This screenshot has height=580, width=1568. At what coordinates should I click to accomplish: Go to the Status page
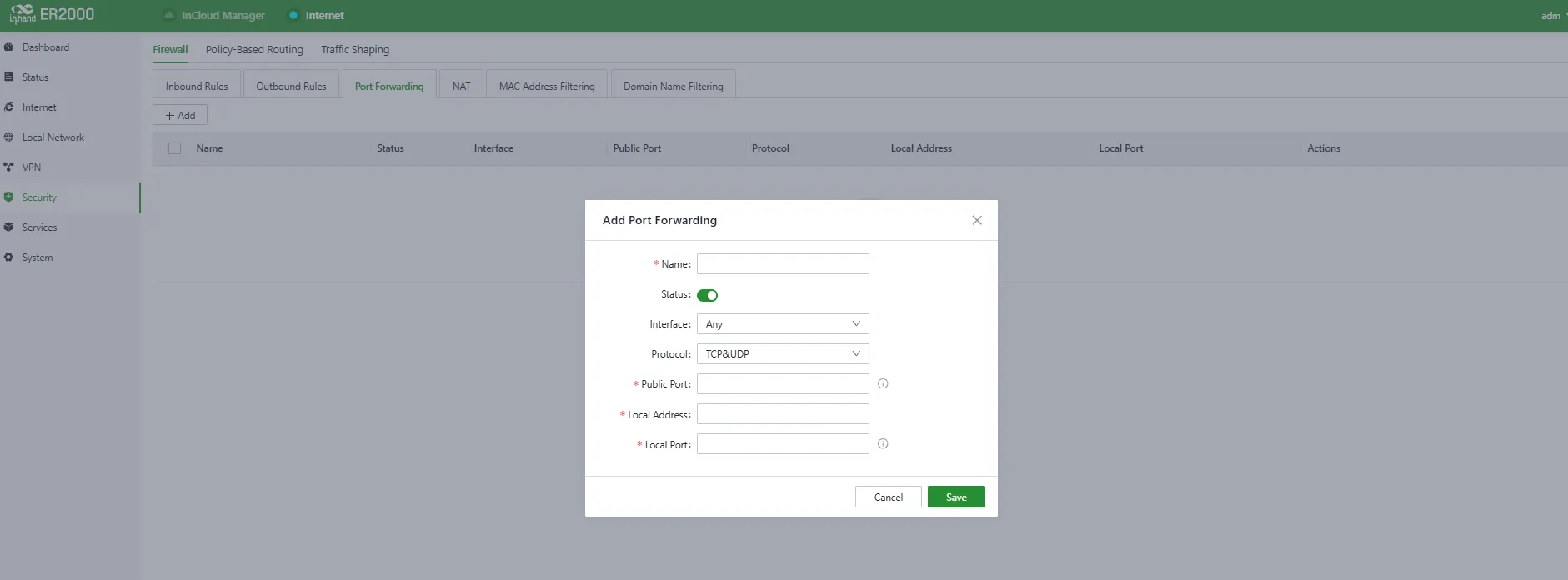pyautogui.click(x=35, y=77)
